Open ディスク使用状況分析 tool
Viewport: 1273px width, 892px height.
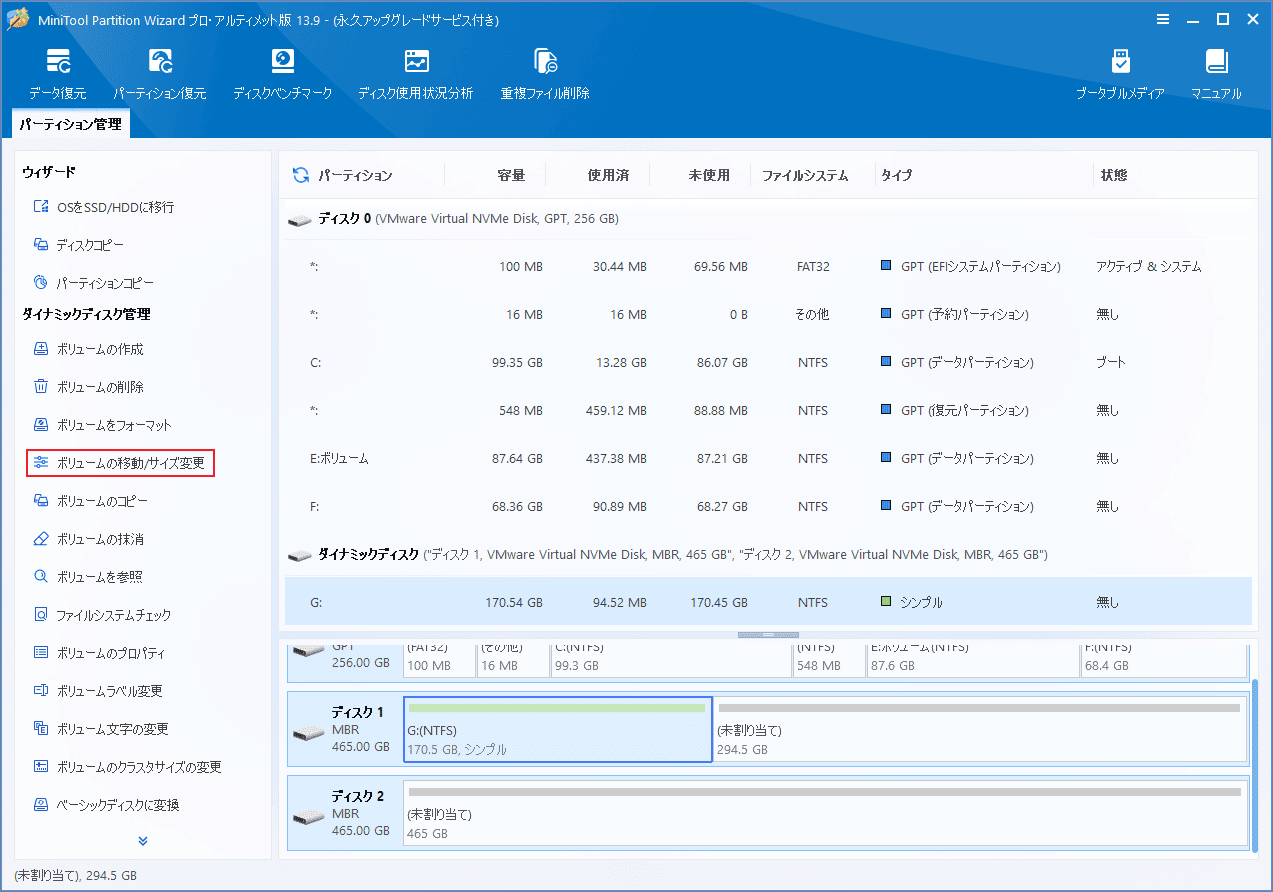point(416,74)
